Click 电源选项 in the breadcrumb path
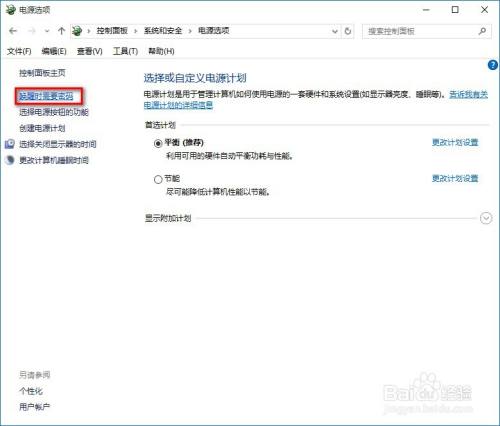This screenshot has height=426, width=500. [214, 31]
